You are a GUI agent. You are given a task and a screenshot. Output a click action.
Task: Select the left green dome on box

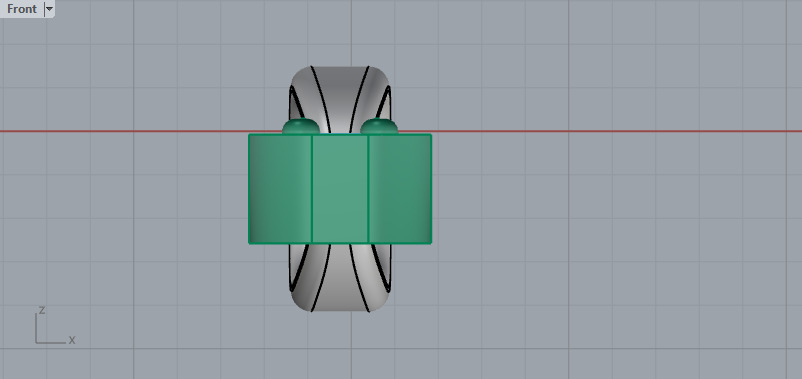point(301,126)
